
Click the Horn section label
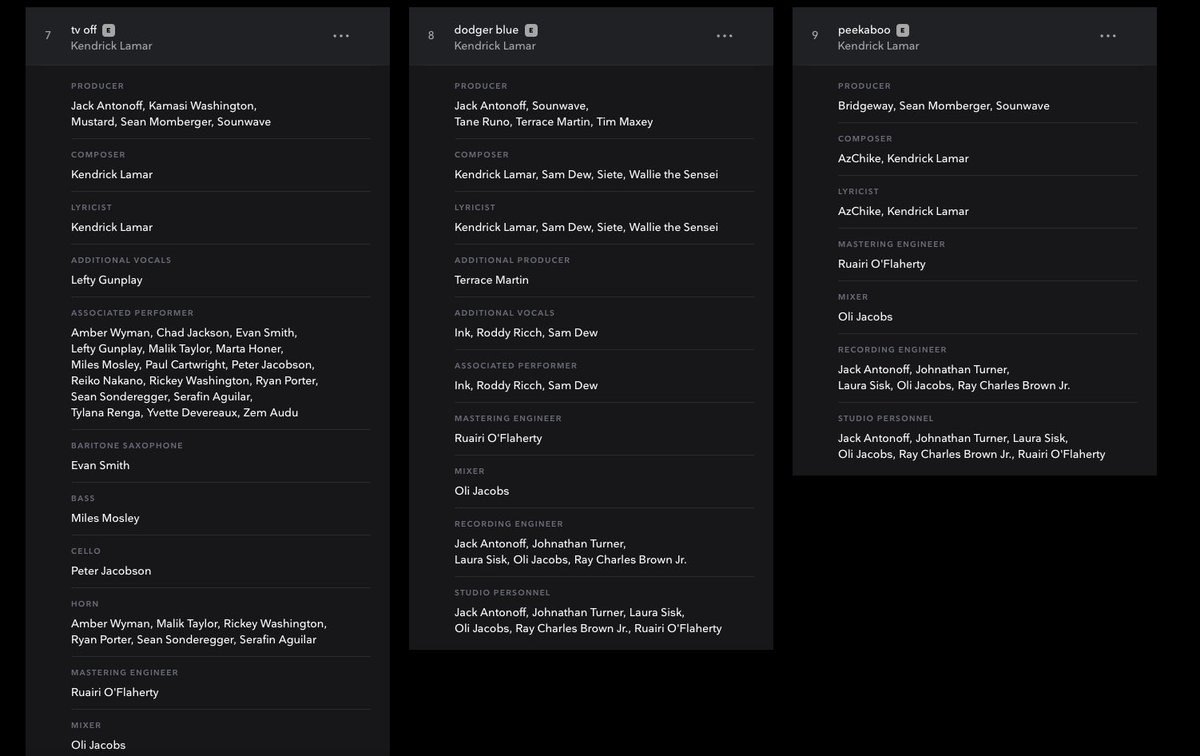tap(85, 604)
